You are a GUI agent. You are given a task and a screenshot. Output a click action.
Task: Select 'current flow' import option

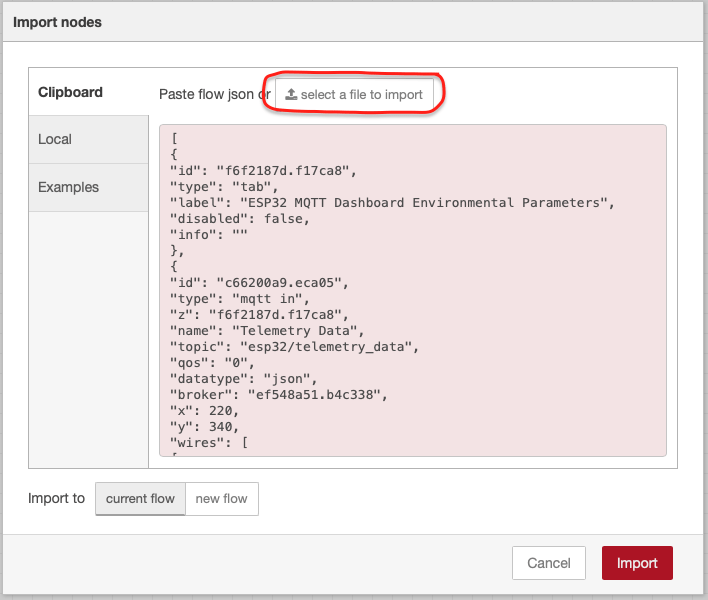140,499
